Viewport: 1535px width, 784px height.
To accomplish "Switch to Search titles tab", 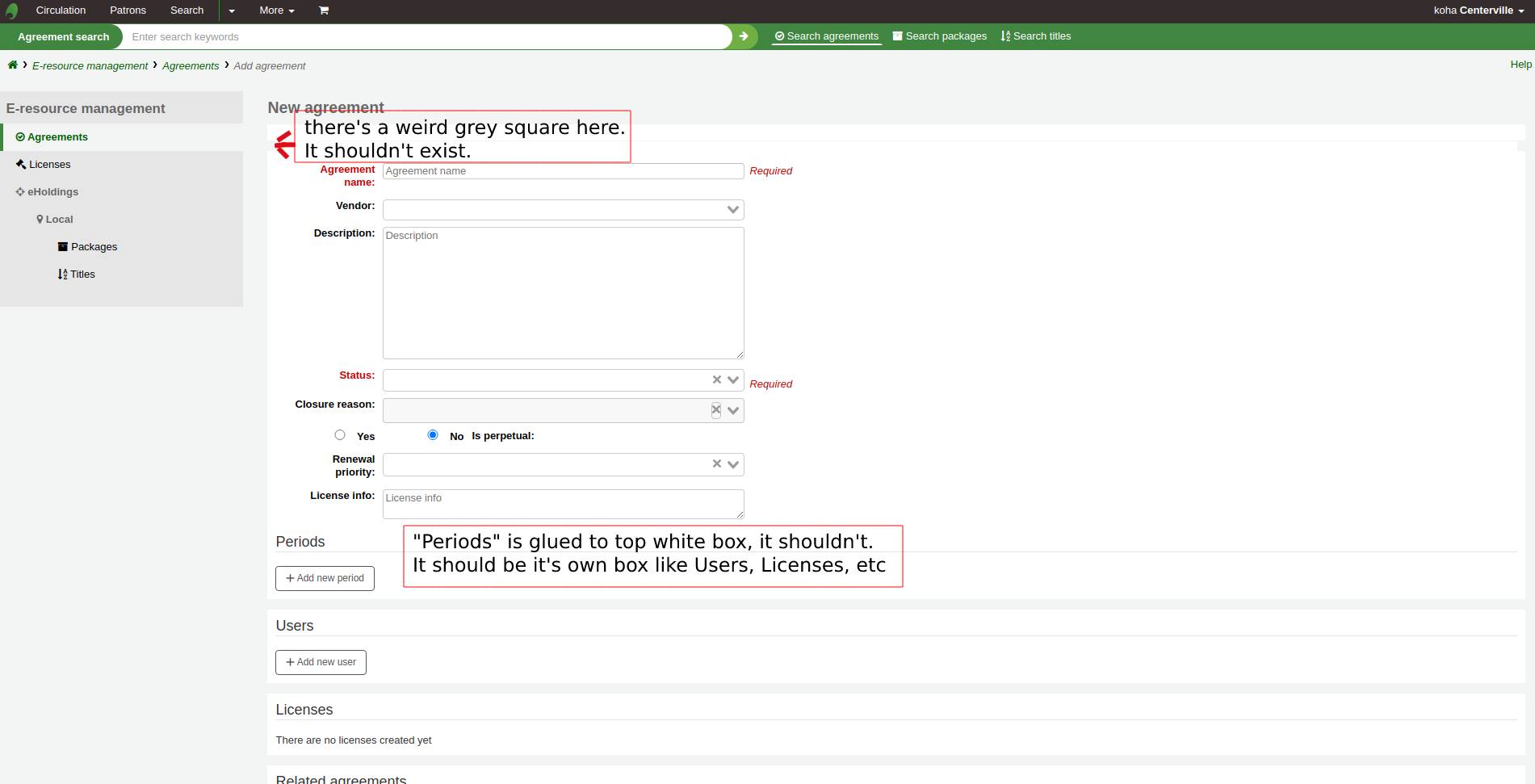I will [1035, 36].
